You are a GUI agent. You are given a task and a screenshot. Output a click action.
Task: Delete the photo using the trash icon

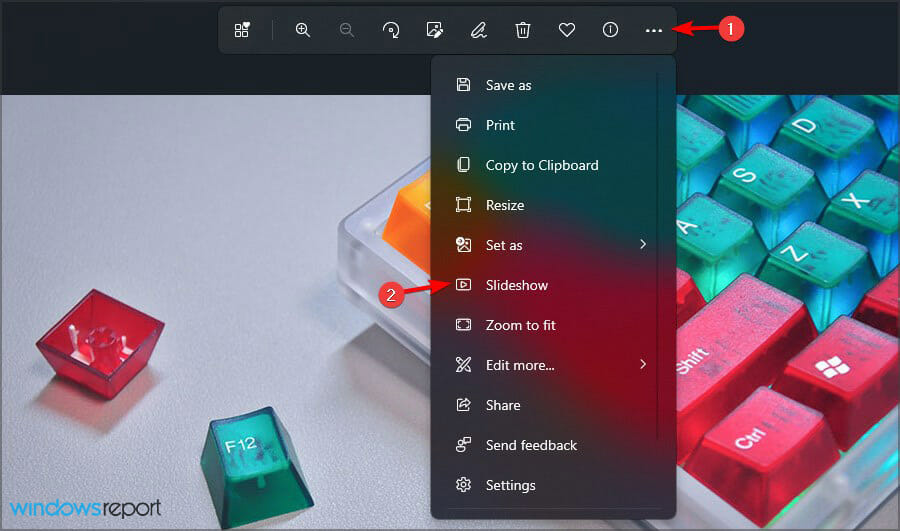pos(522,30)
